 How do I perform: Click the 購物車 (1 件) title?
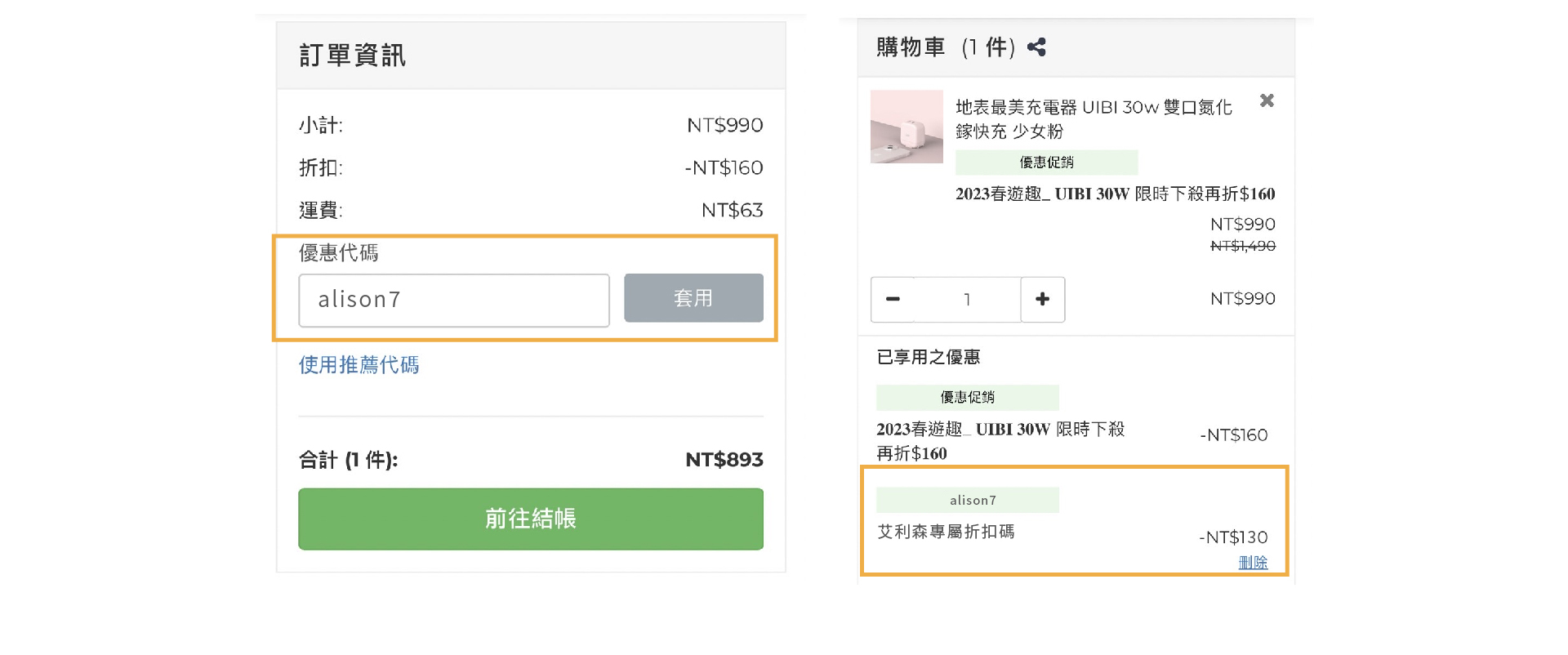[x=943, y=47]
